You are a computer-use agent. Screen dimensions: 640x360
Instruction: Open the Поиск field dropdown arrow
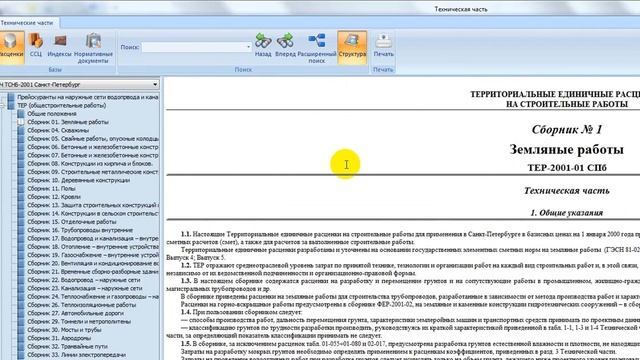click(x=248, y=47)
